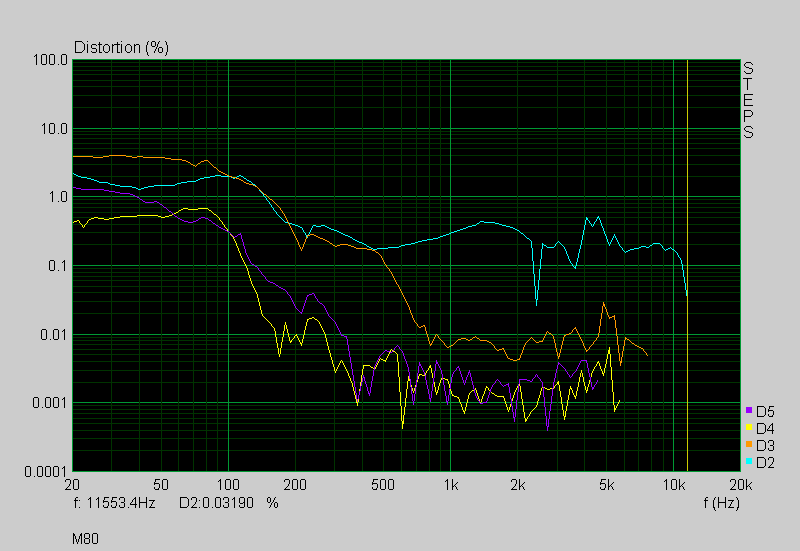
Task: Click the 10.0 y-axis label
Action: click(54, 129)
